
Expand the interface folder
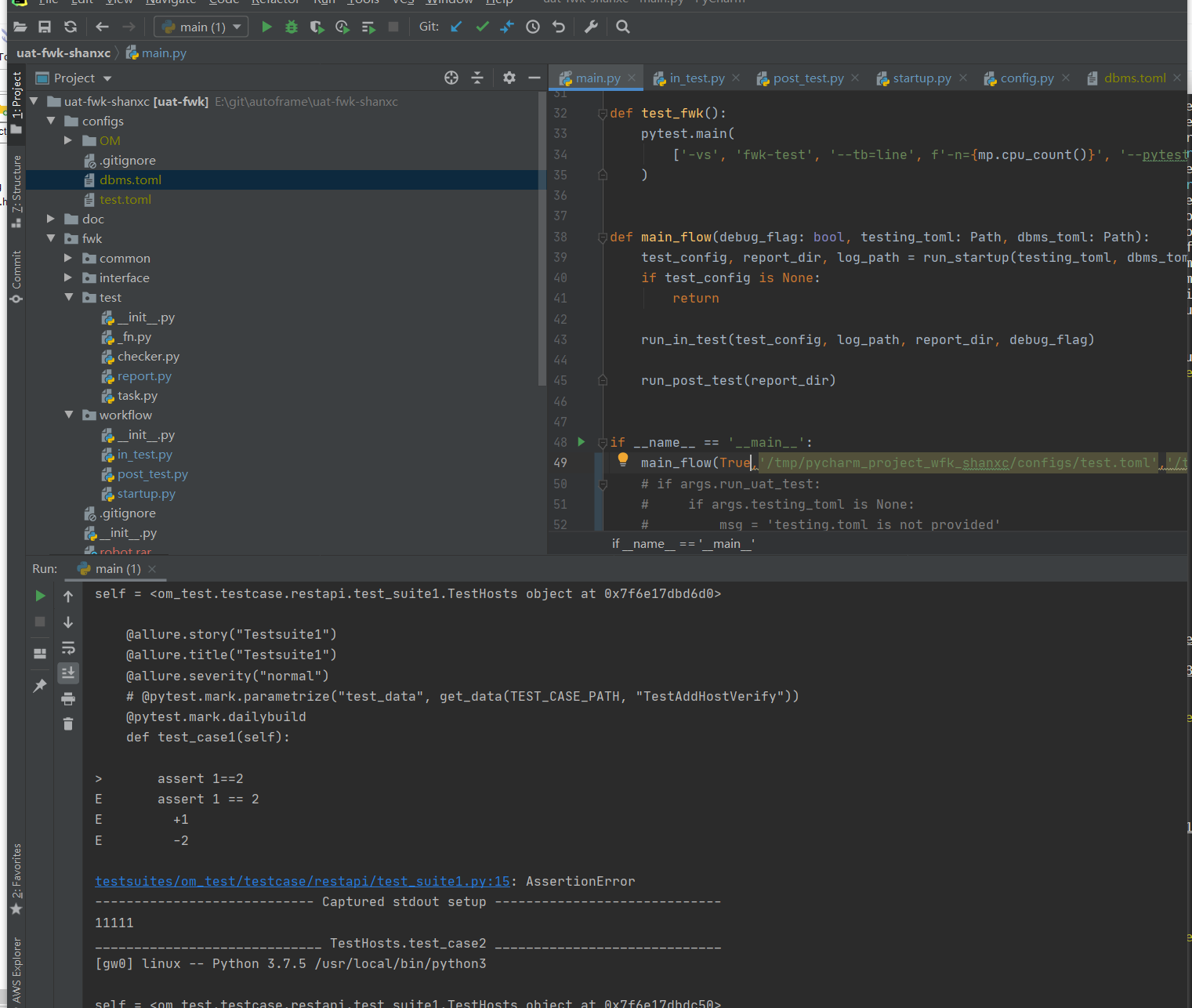coord(68,277)
